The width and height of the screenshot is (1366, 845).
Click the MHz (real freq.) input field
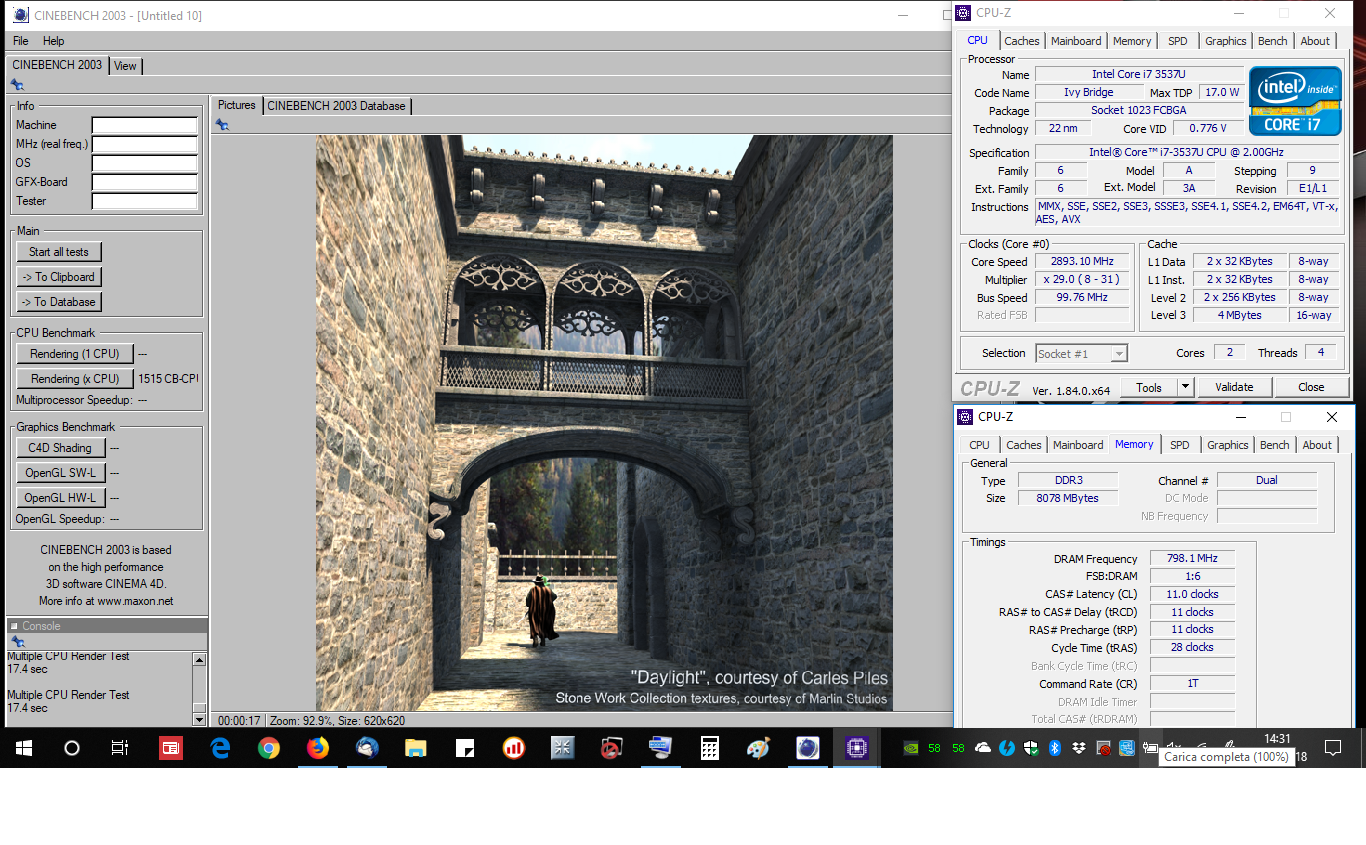(145, 144)
